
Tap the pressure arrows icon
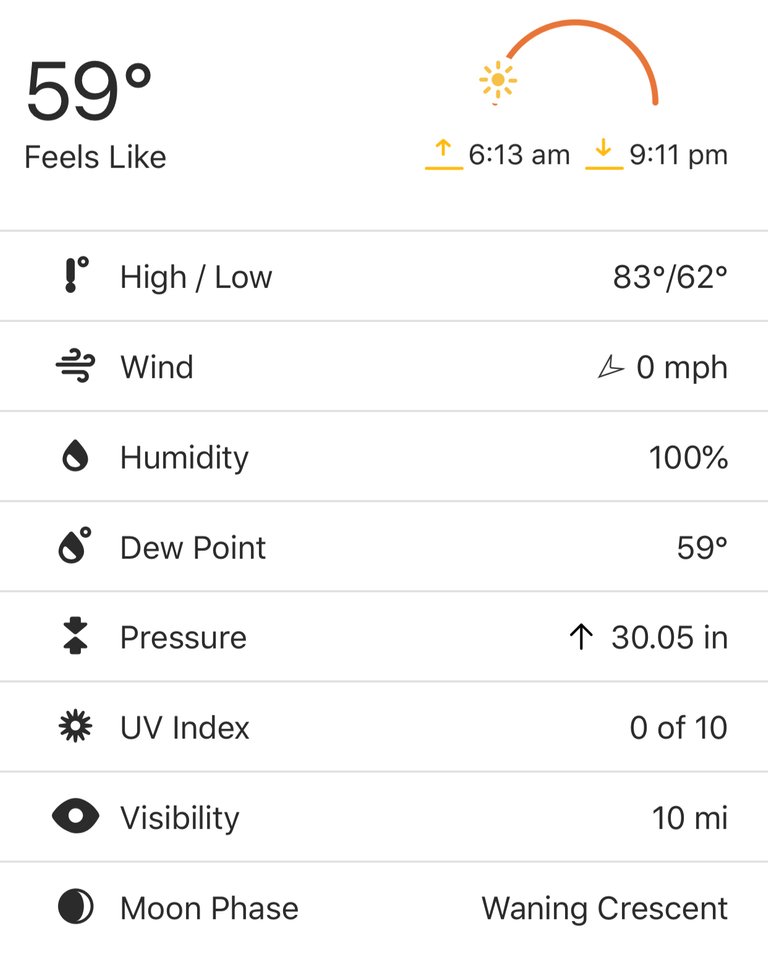[x=75, y=636]
